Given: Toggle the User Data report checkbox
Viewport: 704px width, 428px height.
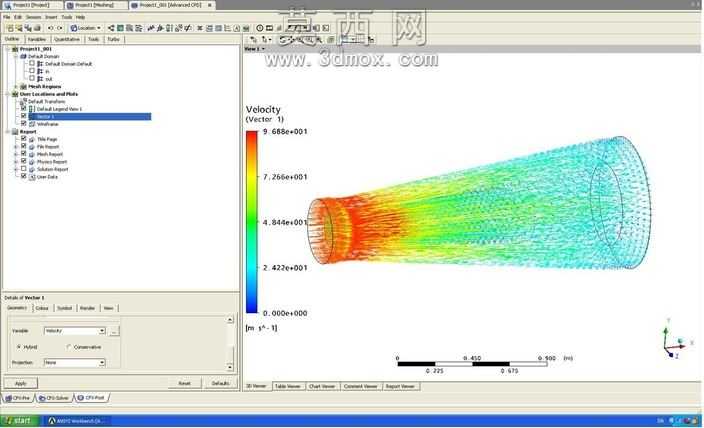Looking at the screenshot, I should click(x=24, y=176).
